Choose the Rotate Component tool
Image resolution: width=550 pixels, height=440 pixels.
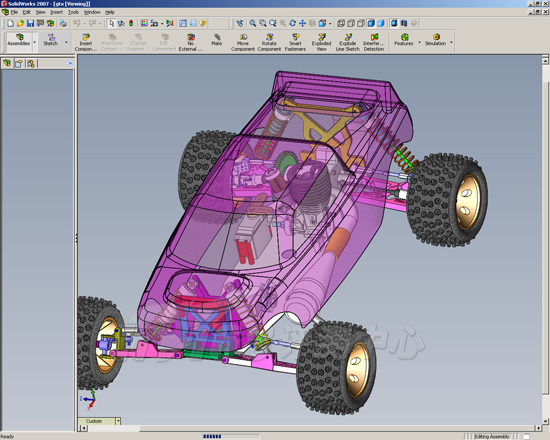click(x=269, y=42)
